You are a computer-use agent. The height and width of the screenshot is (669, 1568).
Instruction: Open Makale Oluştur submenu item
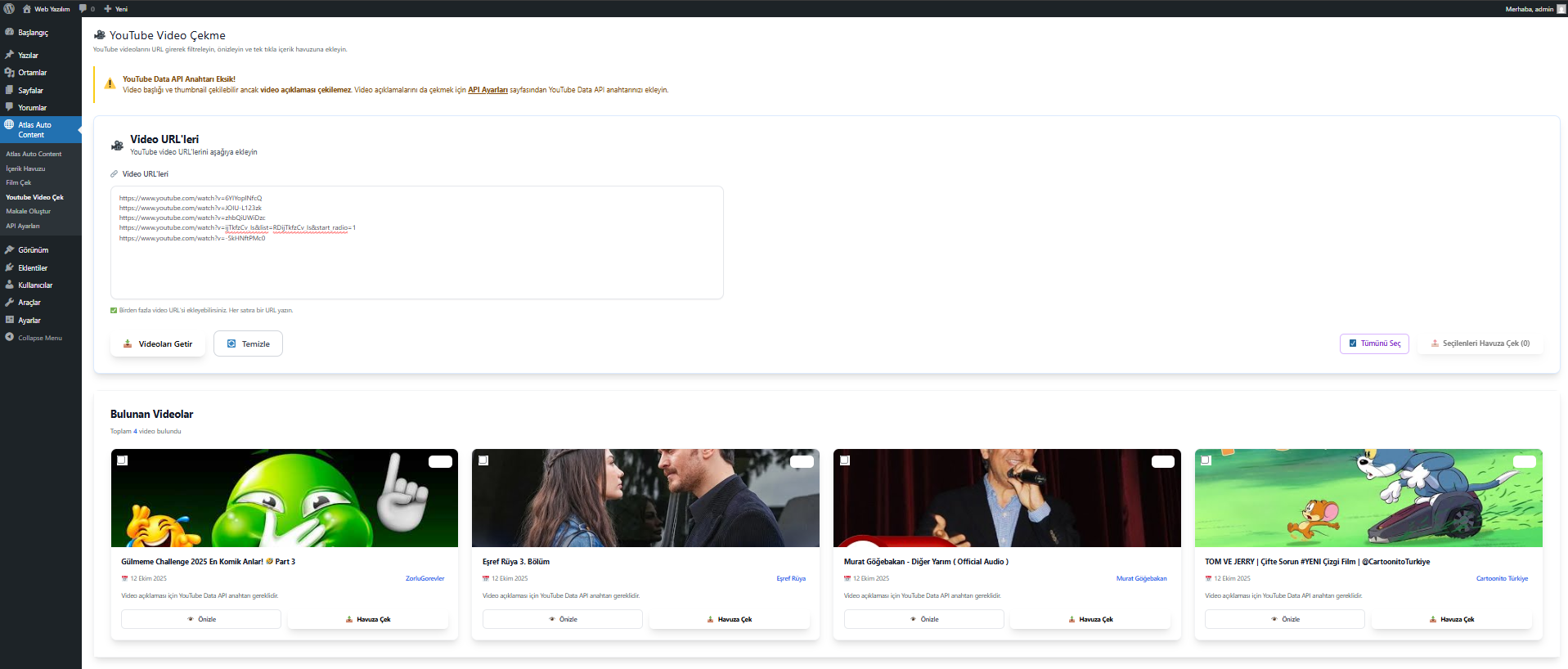pos(28,211)
